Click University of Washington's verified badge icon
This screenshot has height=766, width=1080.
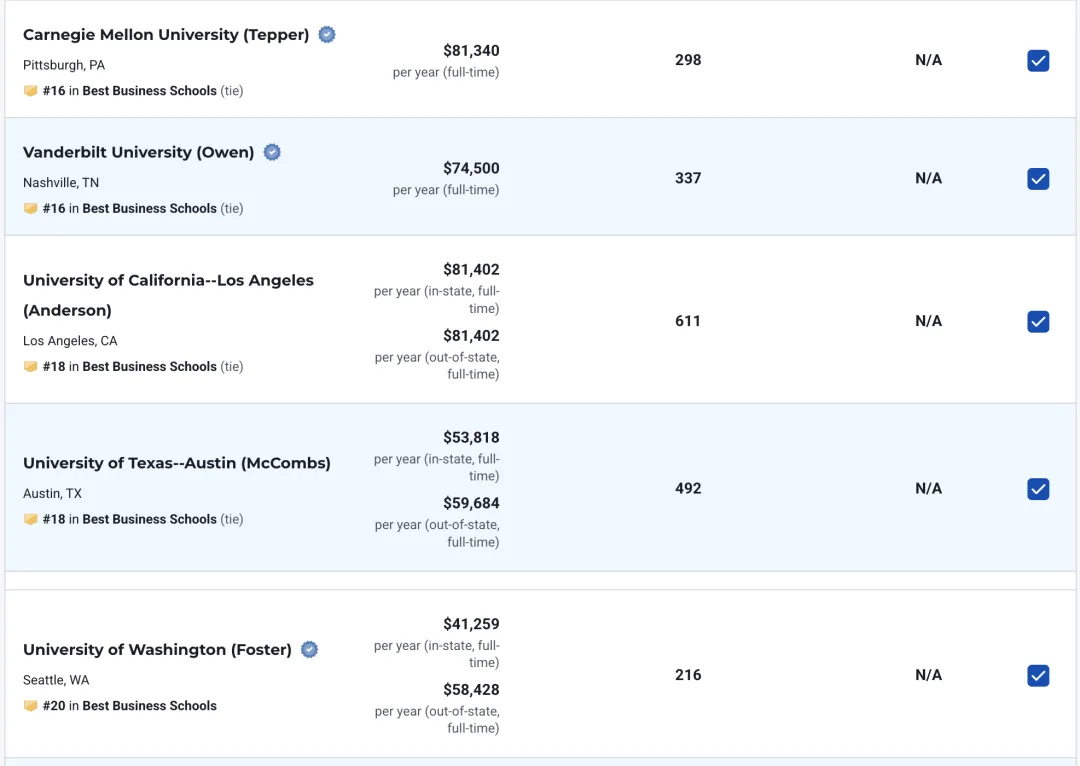tap(310, 650)
